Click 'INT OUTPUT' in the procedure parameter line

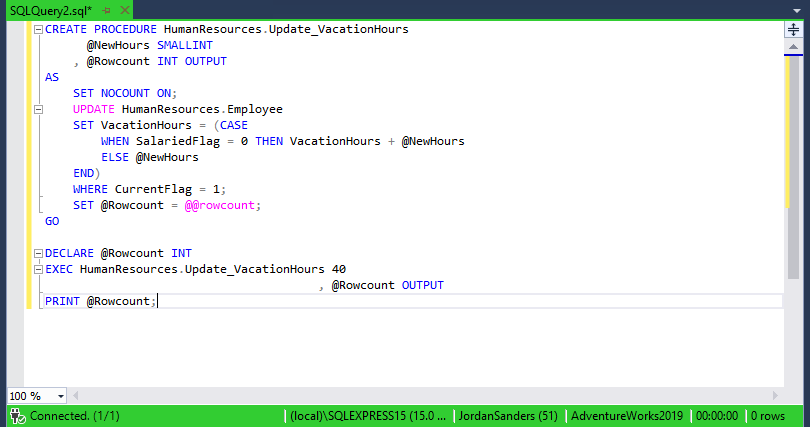tap(192, 61)
